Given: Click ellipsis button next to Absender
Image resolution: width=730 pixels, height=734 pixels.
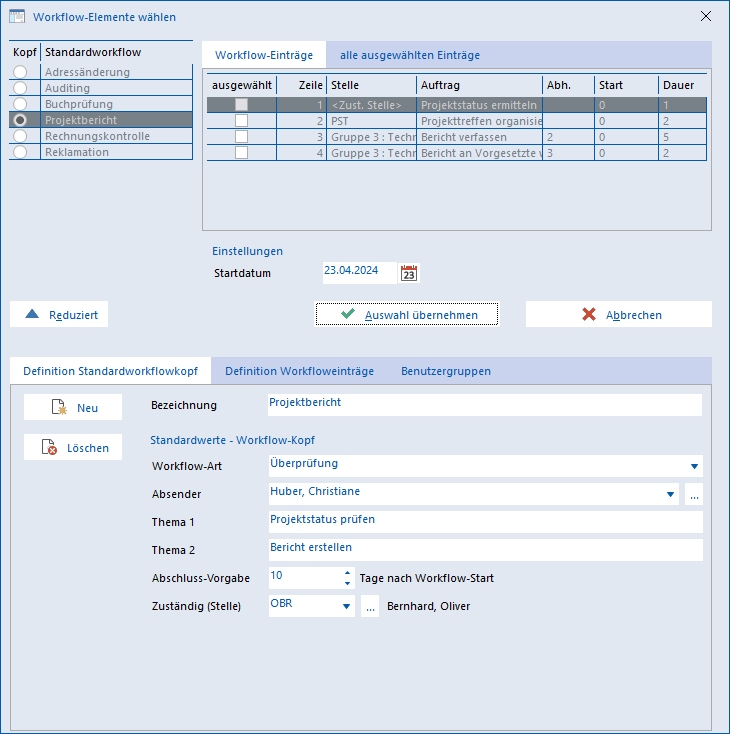Looking at the screenshot, I should coord(694,494).
